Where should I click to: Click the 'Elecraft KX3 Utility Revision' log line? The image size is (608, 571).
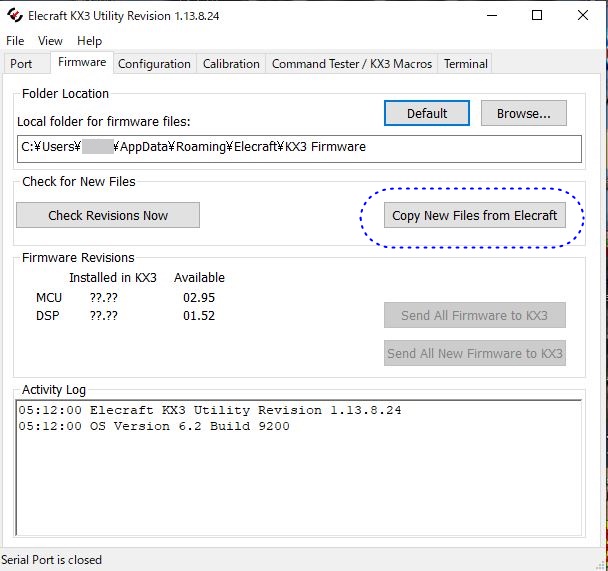tap(210, 410)
